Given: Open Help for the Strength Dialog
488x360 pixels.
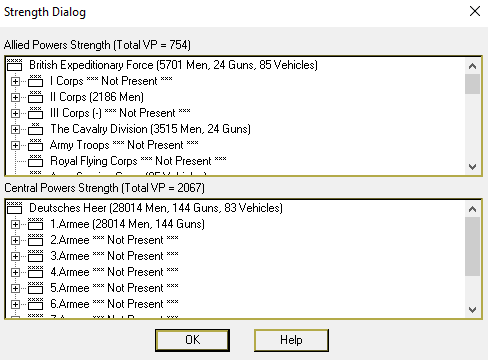Looking at the screenshot, I should click(291, 340).
